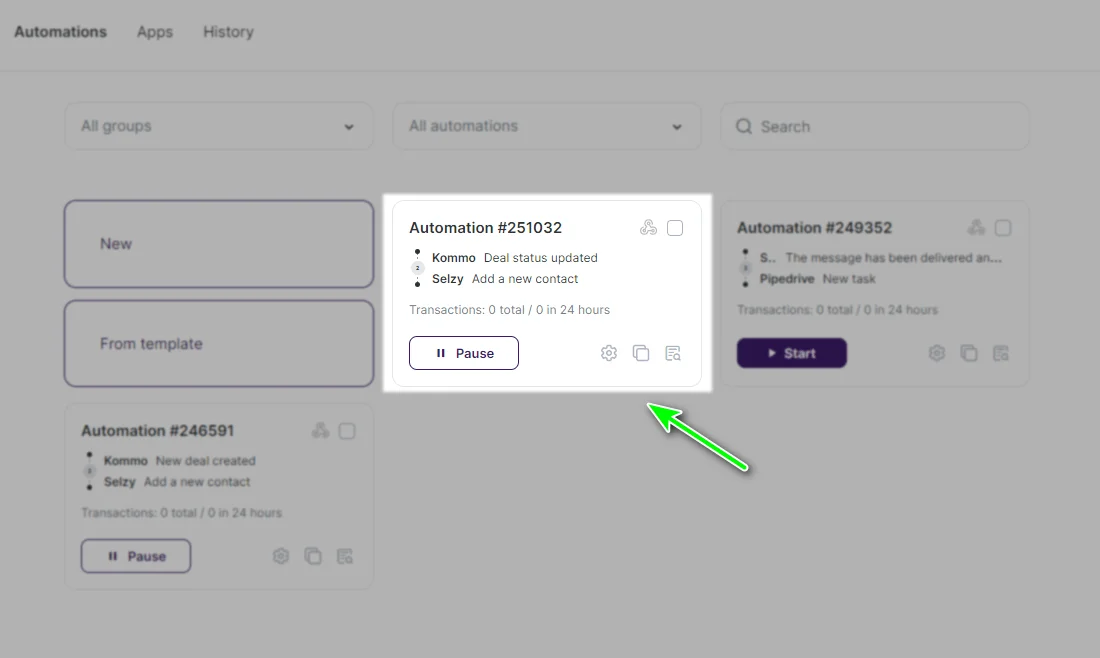Open the All automations dropdown
1100x658 pixels.
coord(546,126)
